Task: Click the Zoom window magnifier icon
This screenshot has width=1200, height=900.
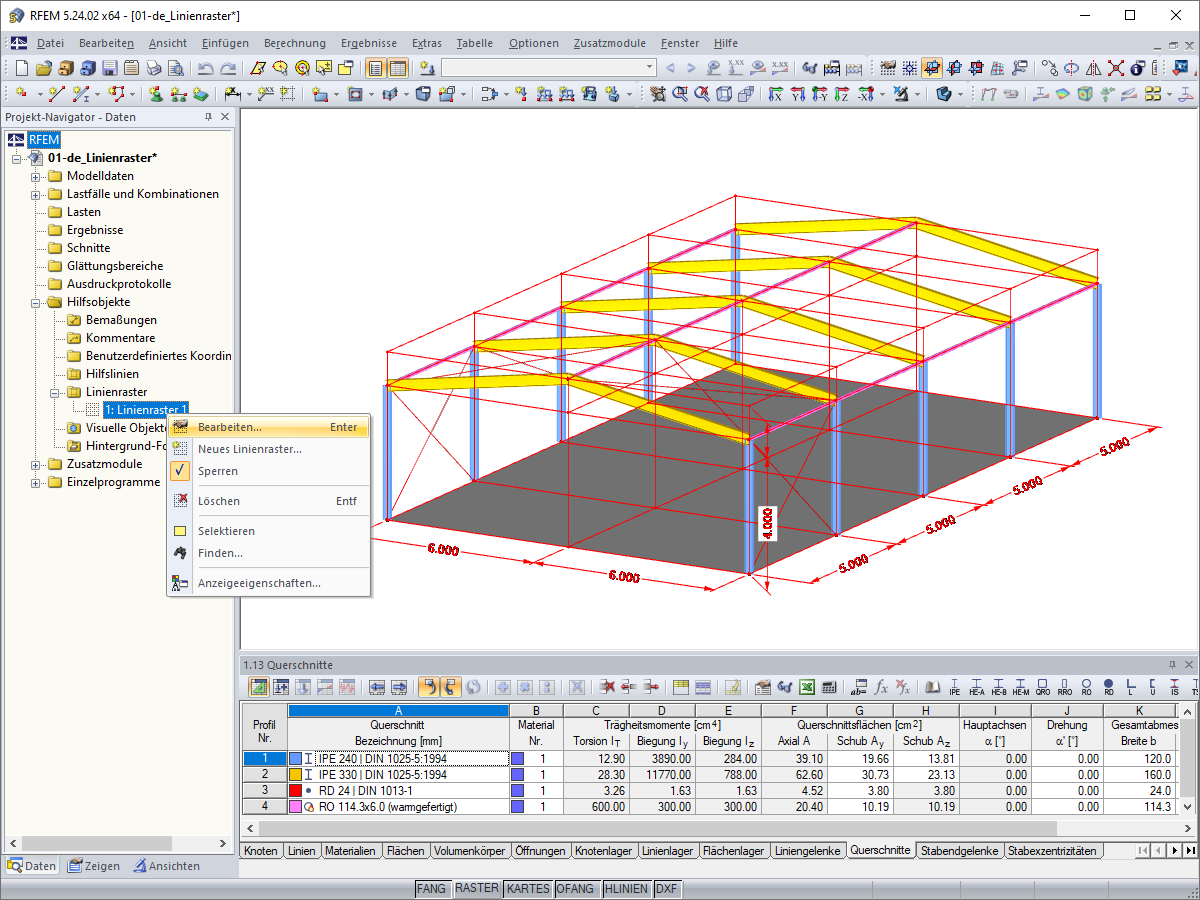Action: point(680,93)
